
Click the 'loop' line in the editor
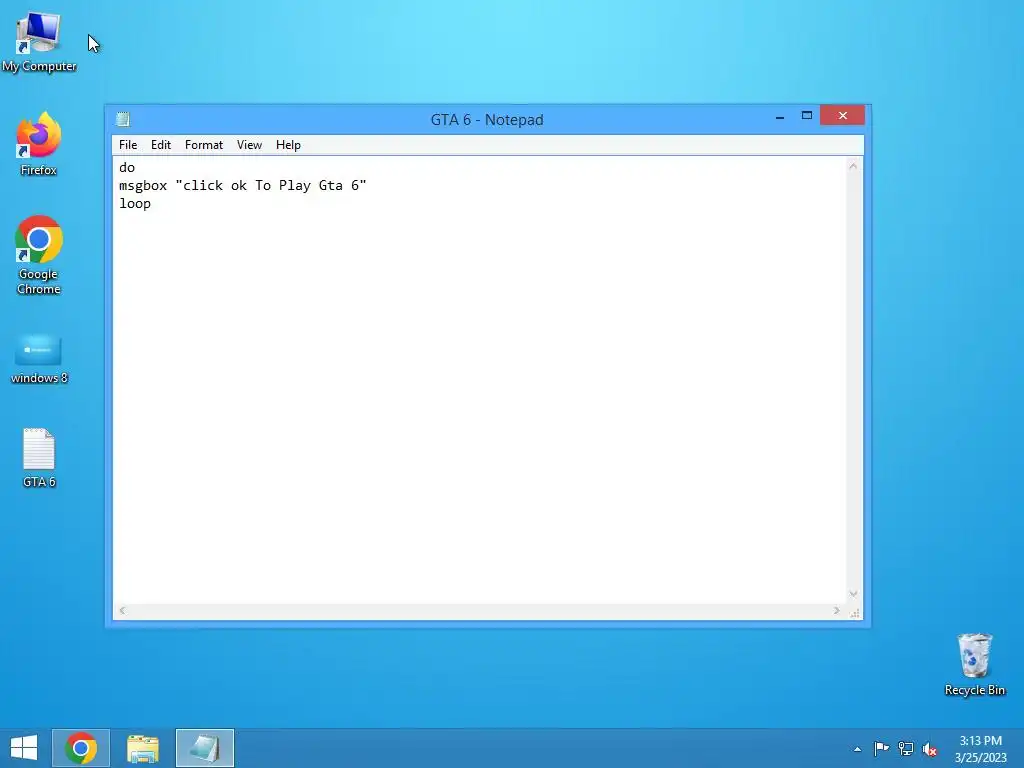pyautogui.click(x=135, y=204)
